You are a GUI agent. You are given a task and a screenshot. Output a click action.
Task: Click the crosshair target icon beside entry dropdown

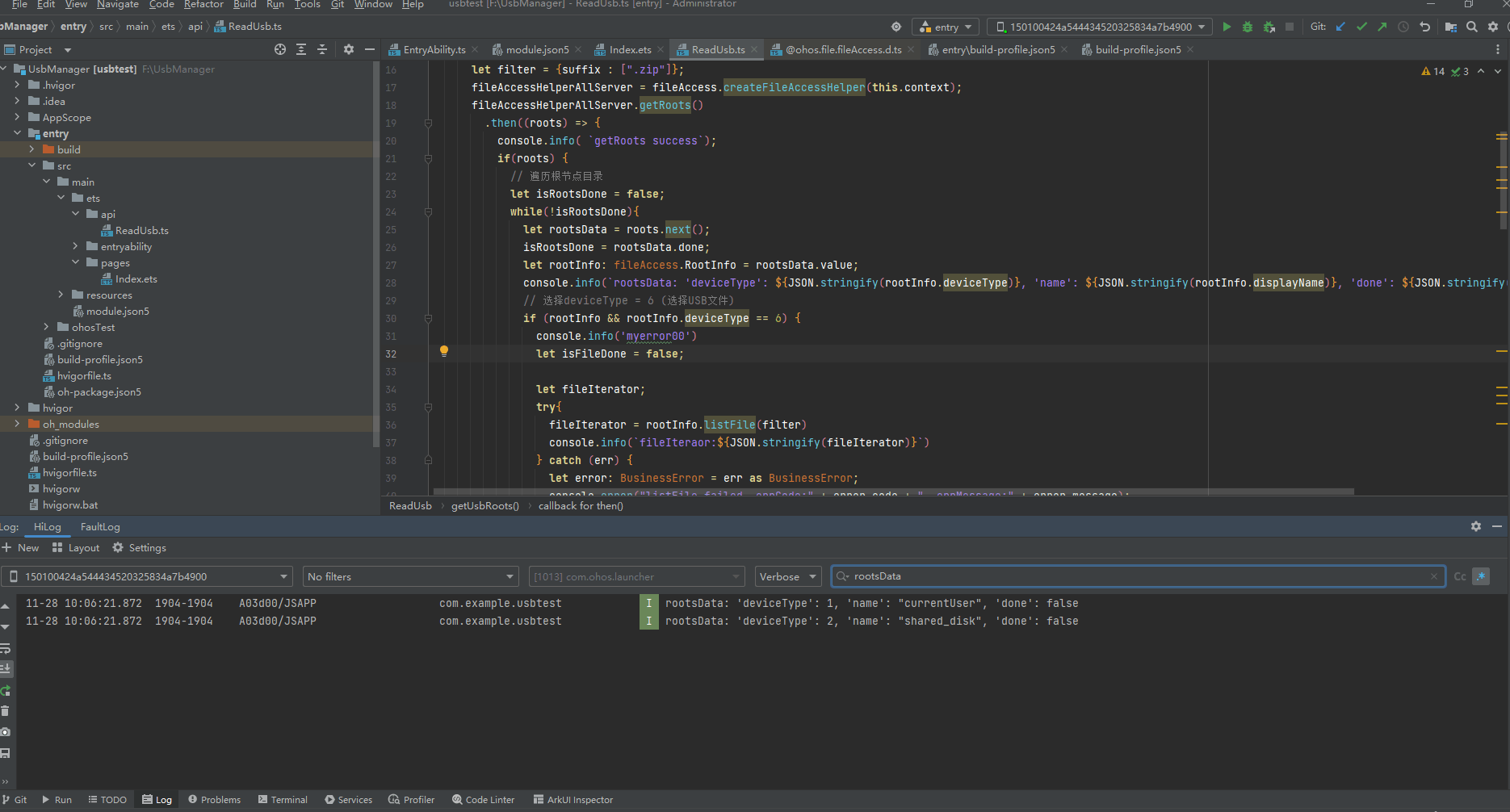point(896,27)
